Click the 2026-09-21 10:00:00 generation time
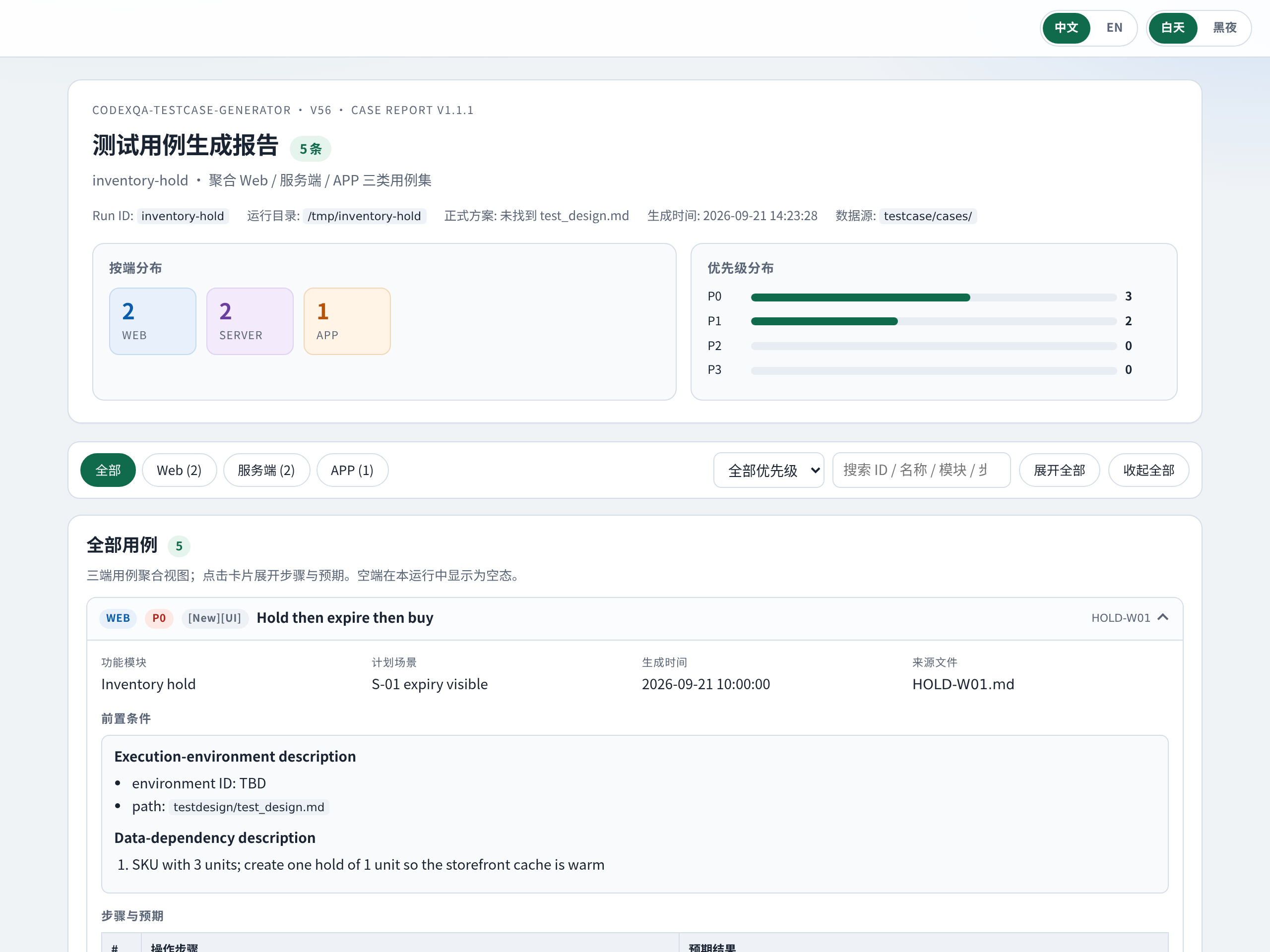Viewport: 1270px width, 952px height. pyautogui.click(x=705, y=684)
